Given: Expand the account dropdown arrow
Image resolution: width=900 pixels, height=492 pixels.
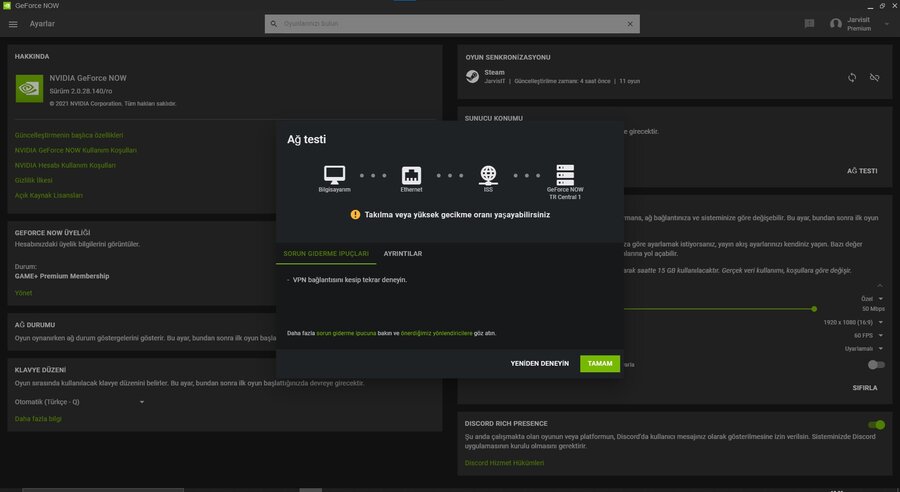Looking at the screenshot, I should tap(887, 24).
